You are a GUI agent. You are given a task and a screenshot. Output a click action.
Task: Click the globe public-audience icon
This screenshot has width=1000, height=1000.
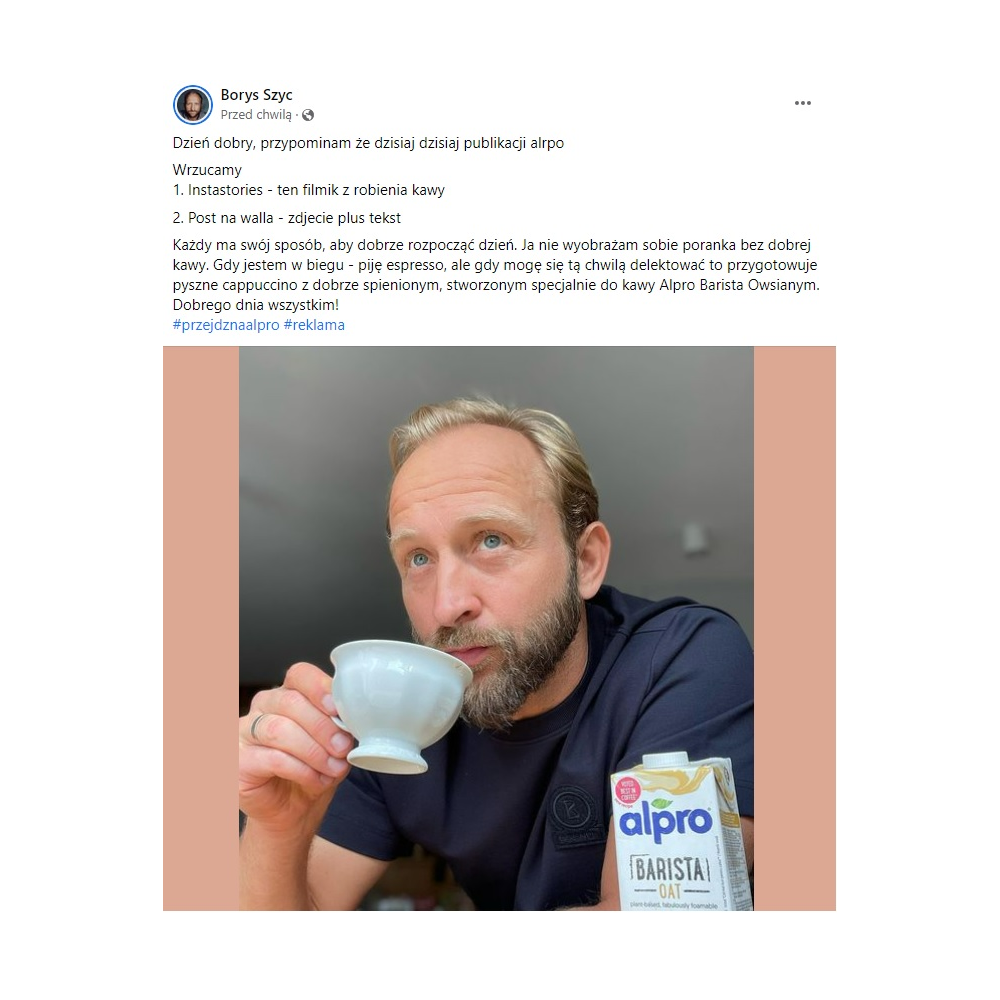308,115
